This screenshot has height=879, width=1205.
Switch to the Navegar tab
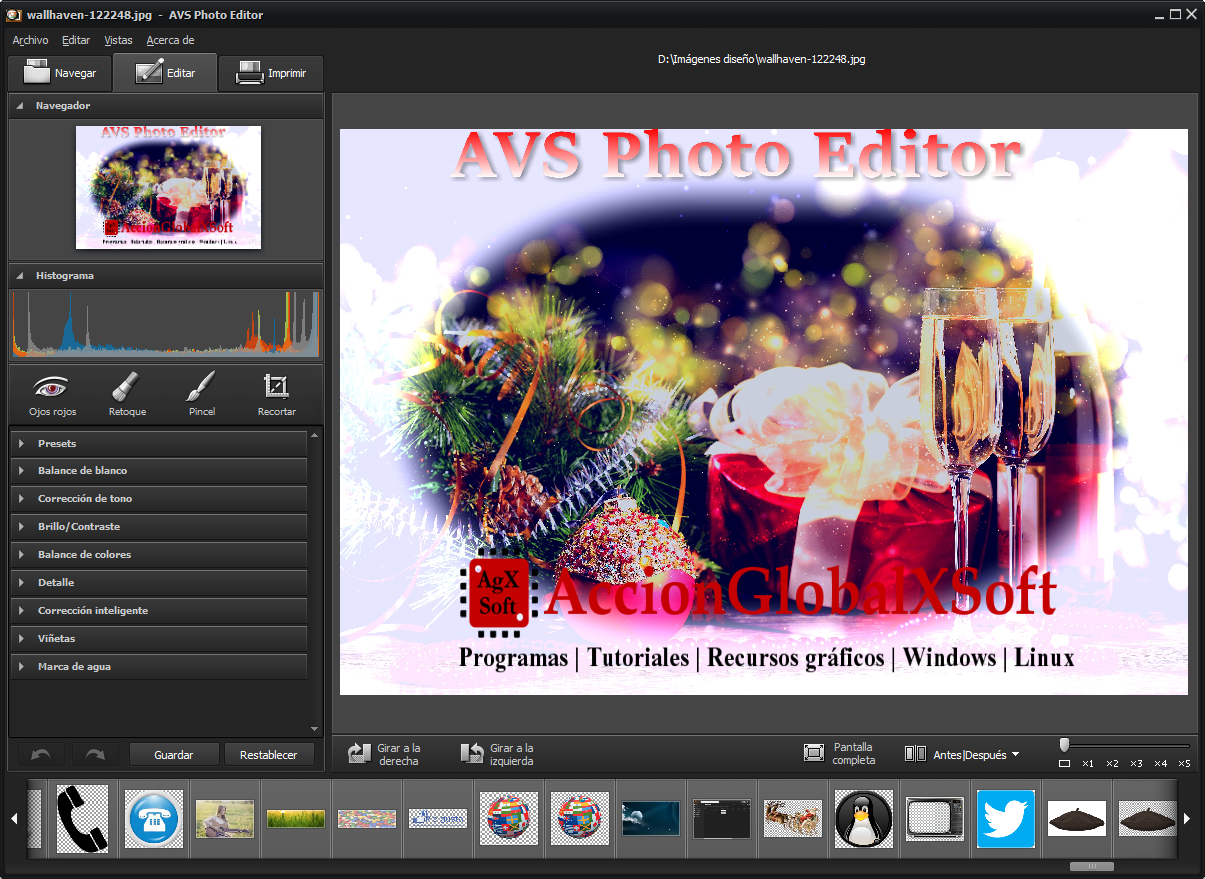[60, 72]
